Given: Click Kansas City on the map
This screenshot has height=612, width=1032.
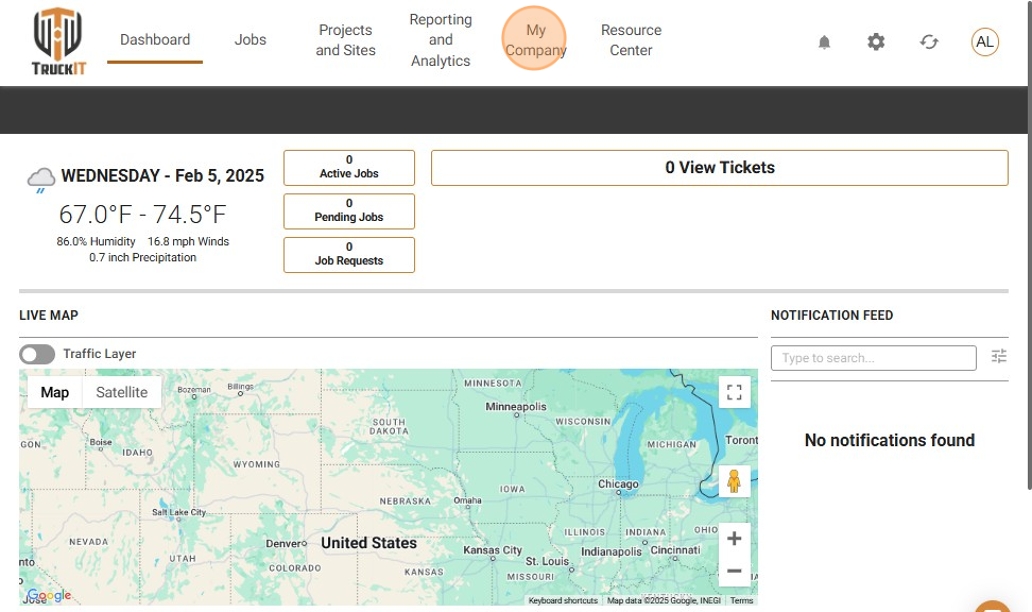Looking at the screenshot, I should (x=492, y=550).
